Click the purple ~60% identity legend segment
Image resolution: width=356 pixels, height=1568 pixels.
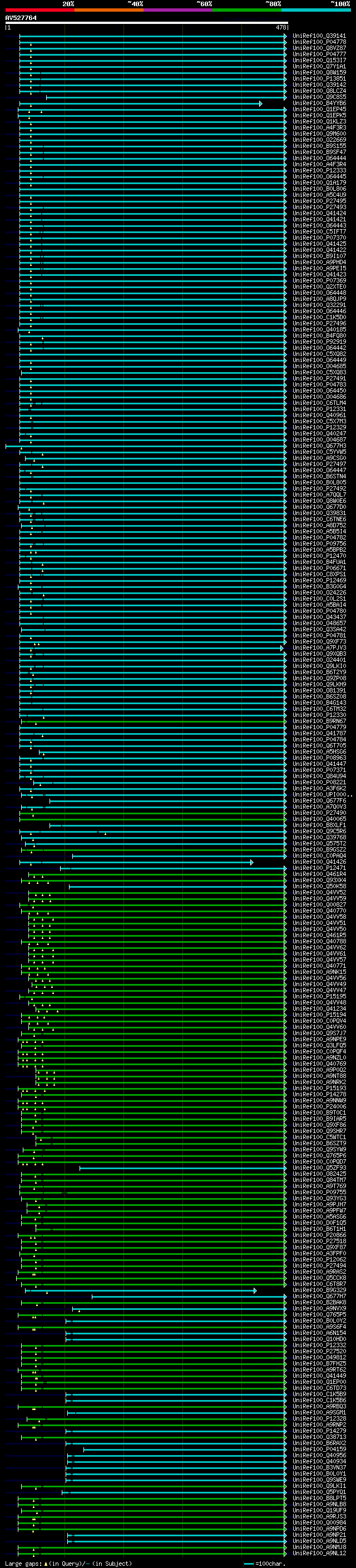179,10
